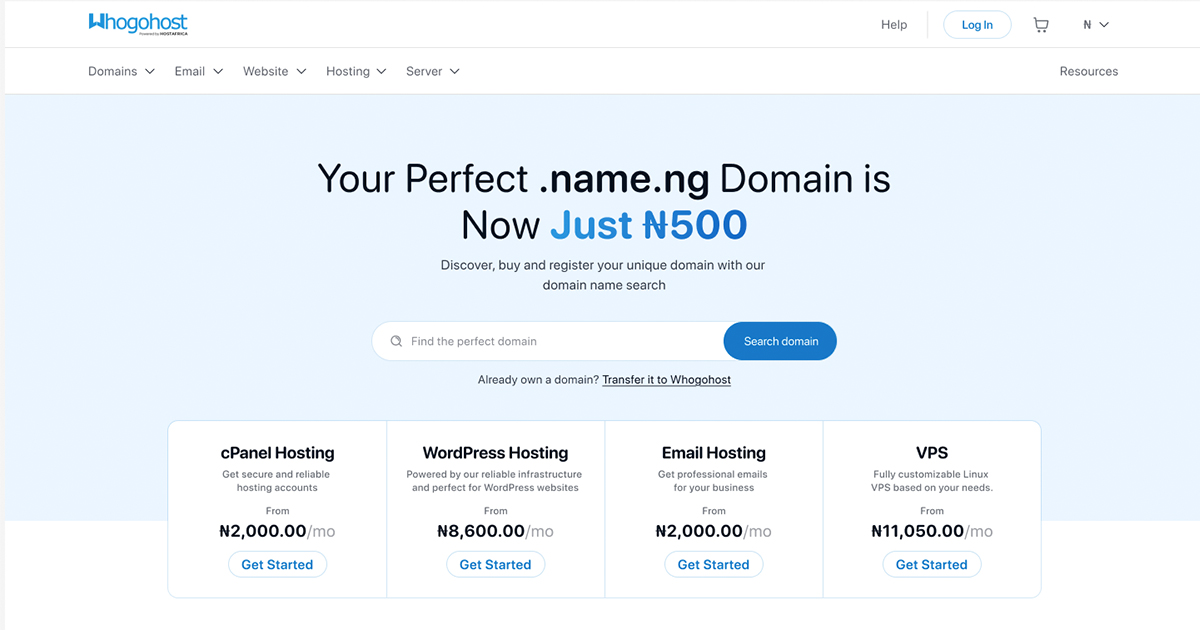Screen dimensions: 1200x630
Task: Open the Server dropdown menu
Action: (x=432, y=71)
